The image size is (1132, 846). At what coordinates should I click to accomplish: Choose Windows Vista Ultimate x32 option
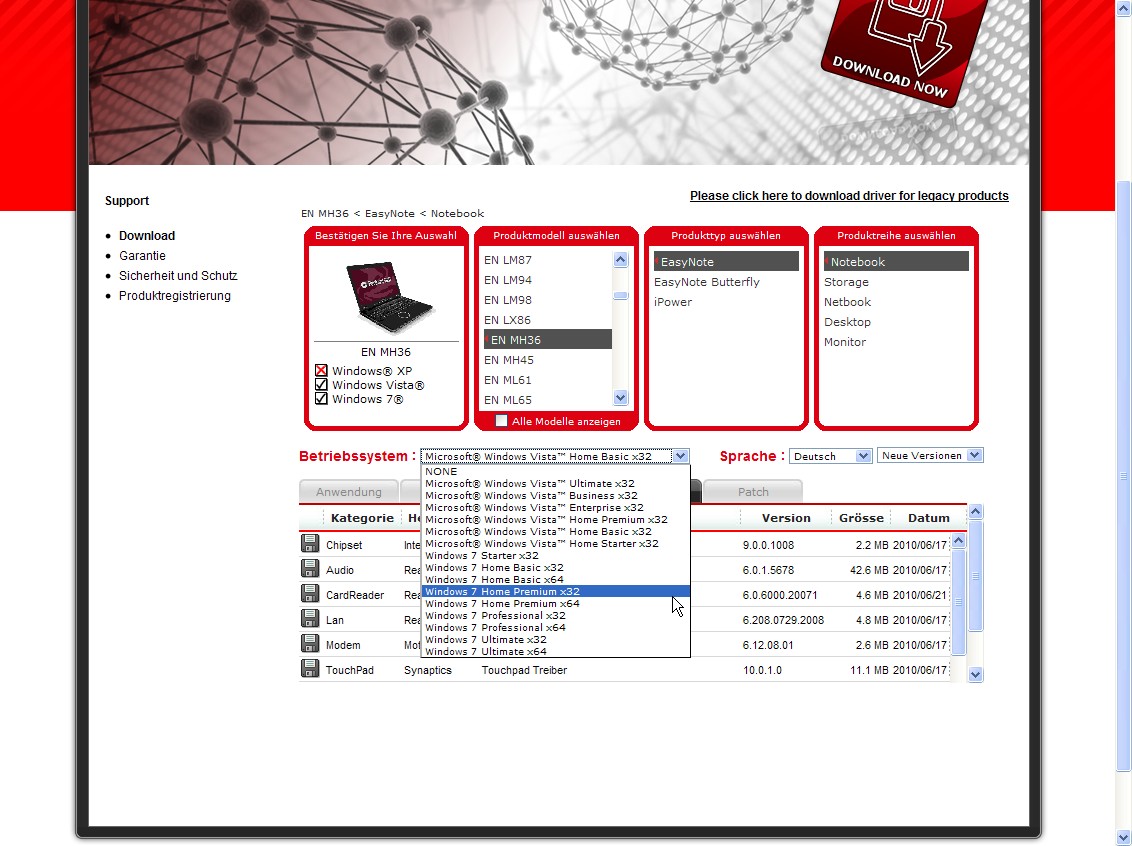point(555,484)
